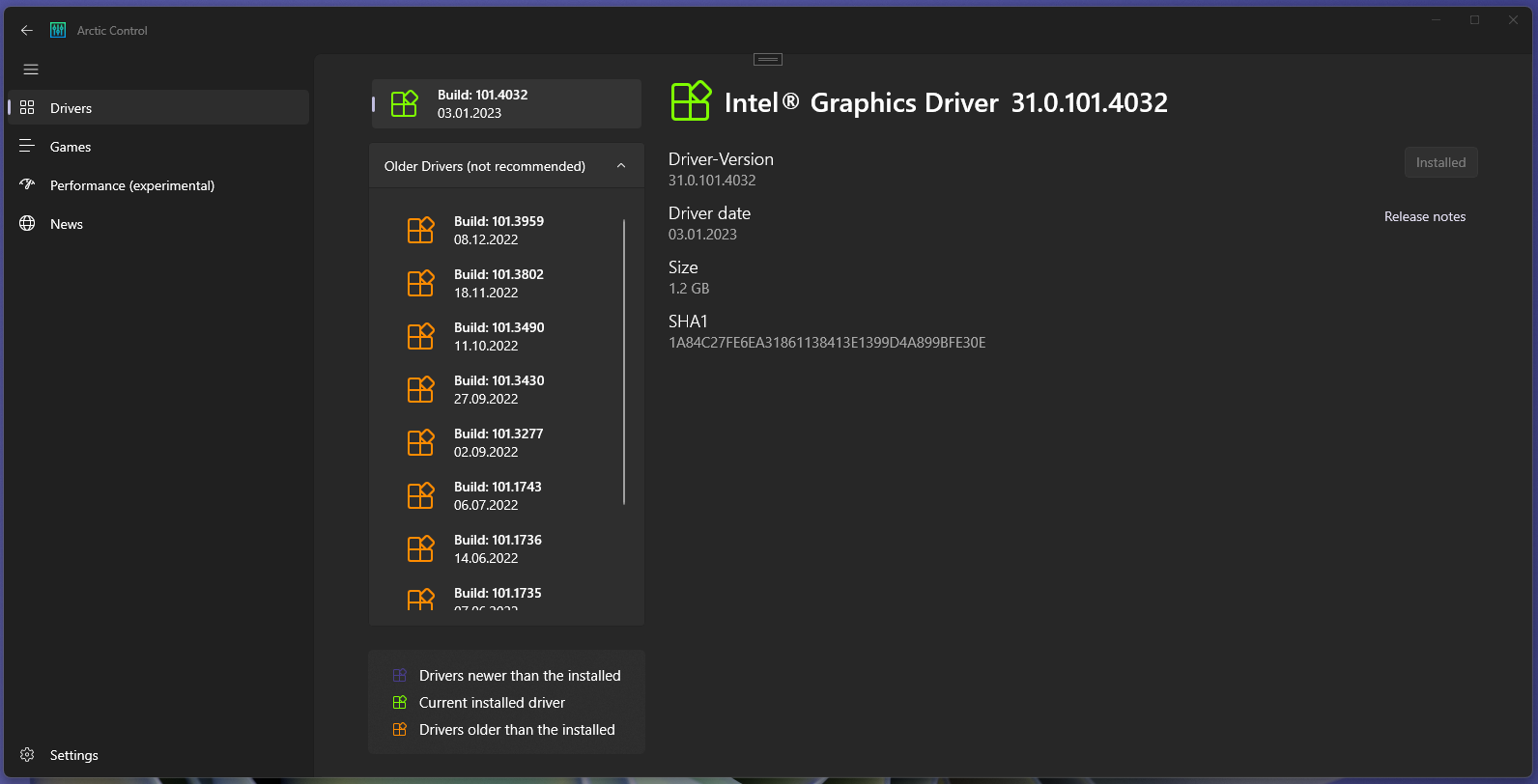Click the older drivers list scrollbar

point(624,362)
